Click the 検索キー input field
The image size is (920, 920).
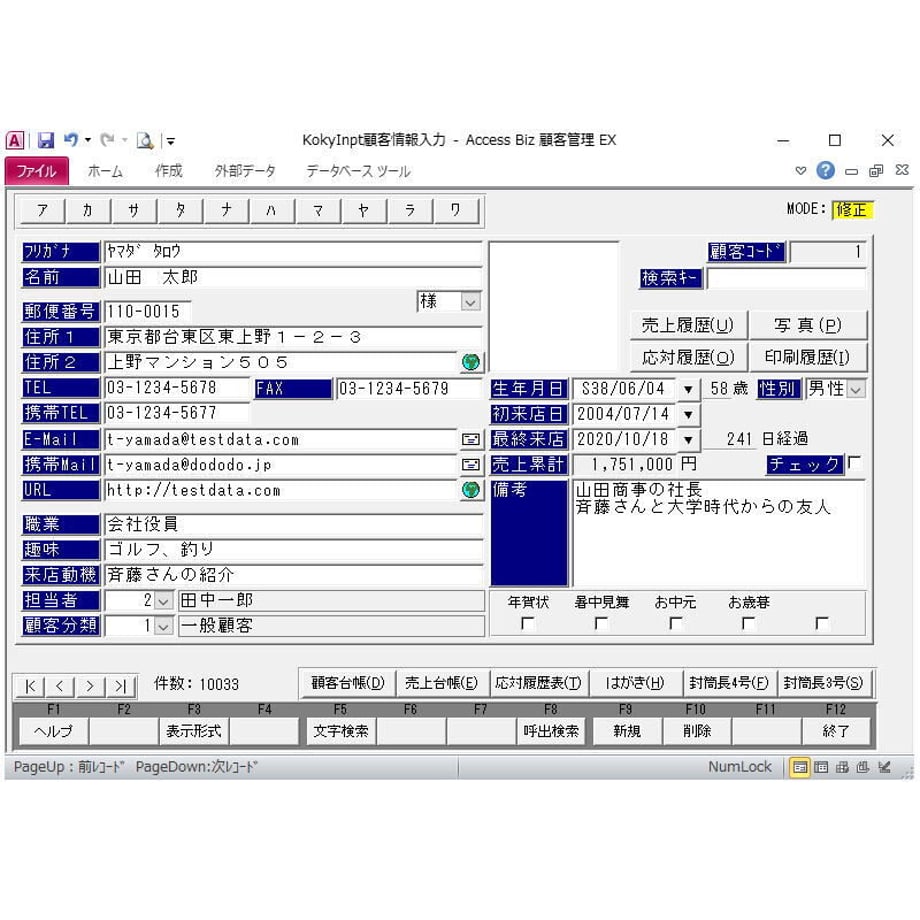[x=786, y=278]
